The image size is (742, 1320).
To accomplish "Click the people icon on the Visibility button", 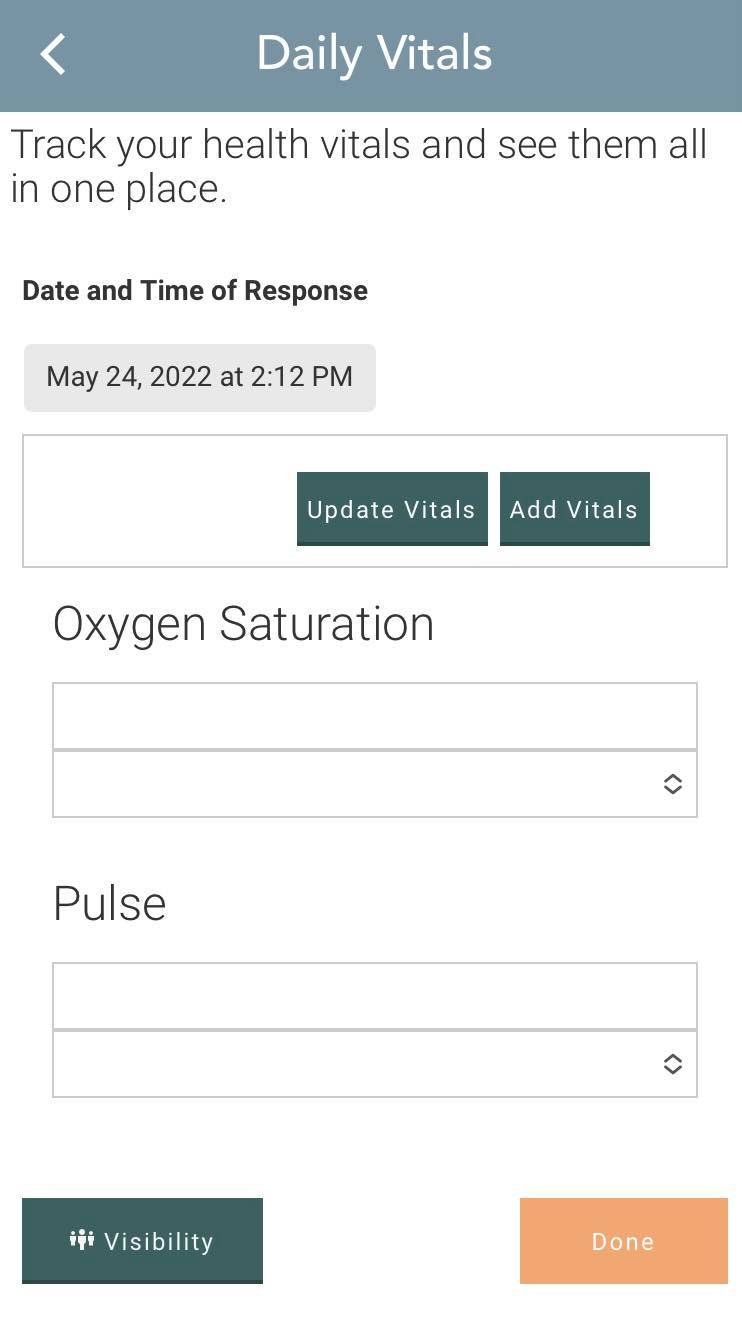I will 80,1241.
